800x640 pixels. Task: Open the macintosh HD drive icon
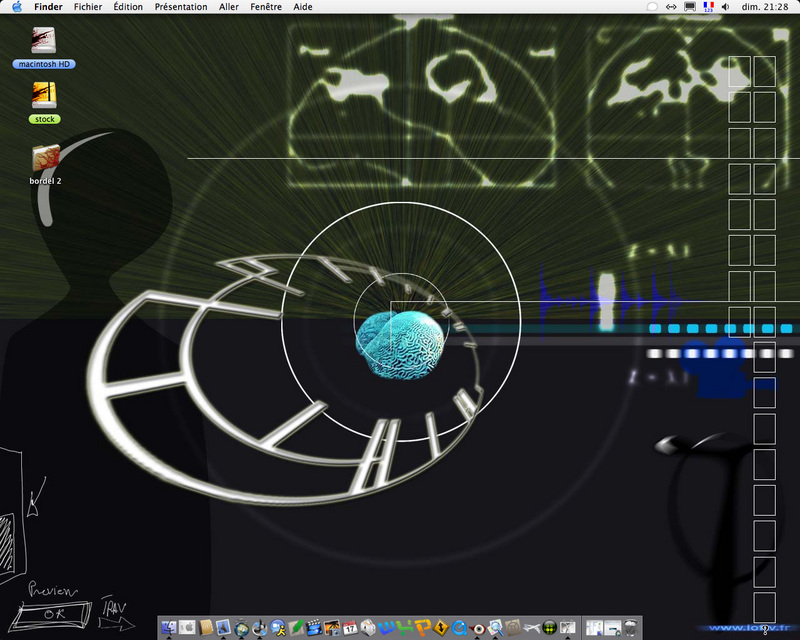tap(44, 40)
